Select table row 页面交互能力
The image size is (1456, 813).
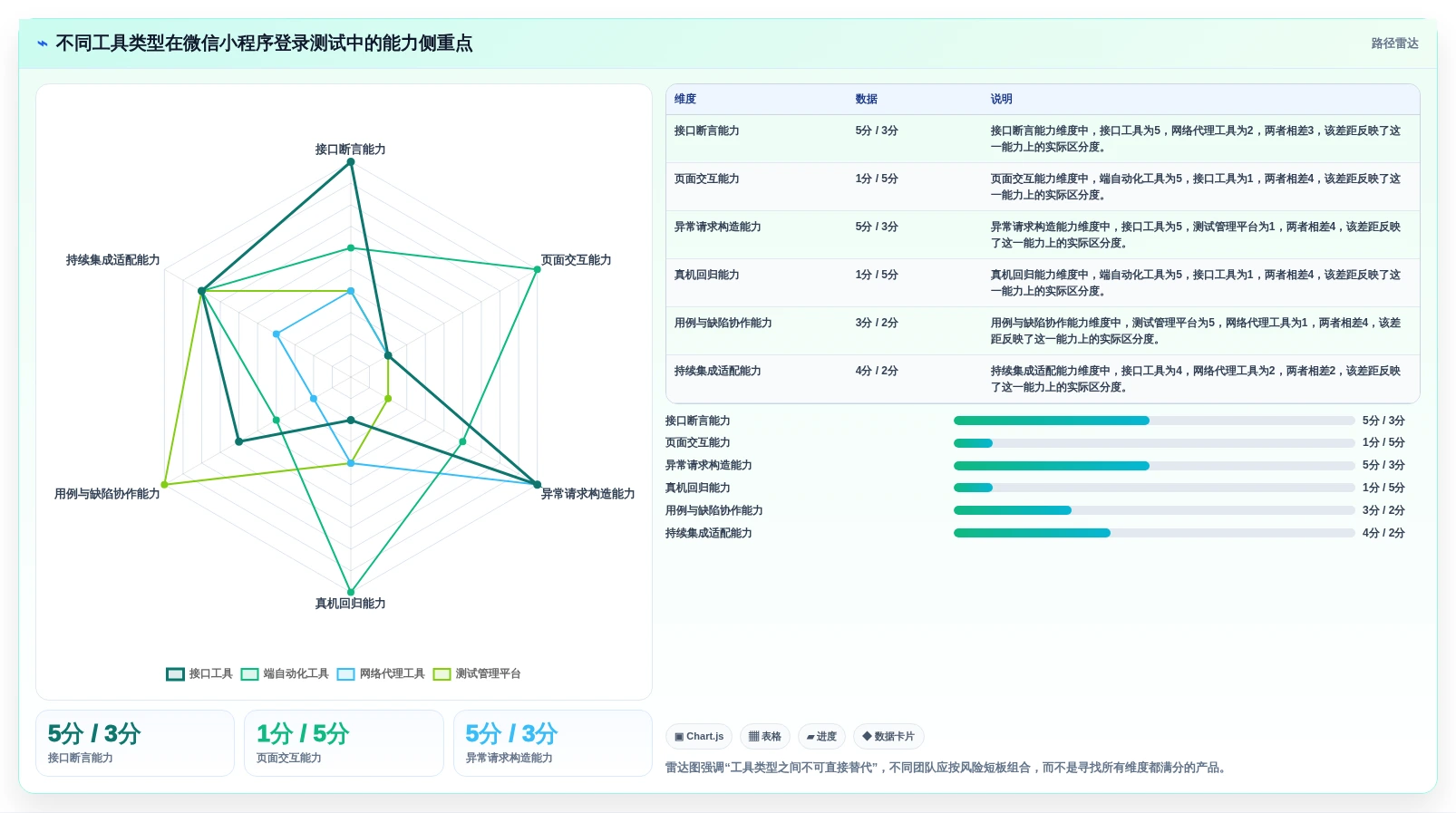point(1043,187)
